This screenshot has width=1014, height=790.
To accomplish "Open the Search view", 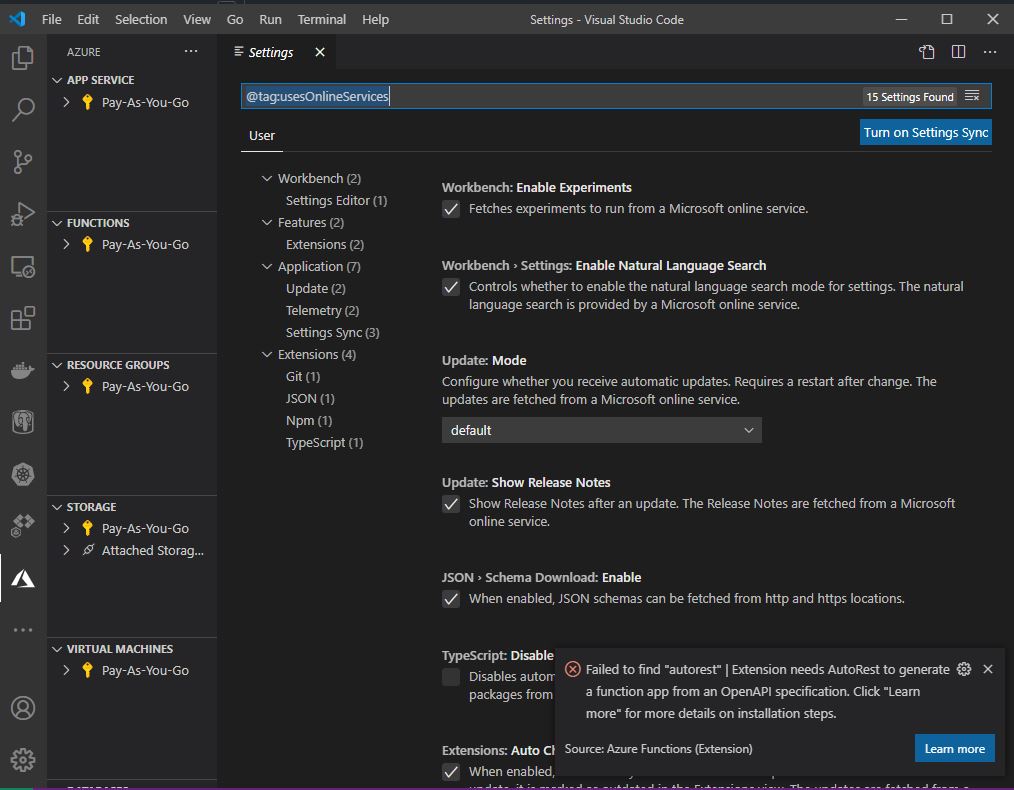I will pos(24,110).
